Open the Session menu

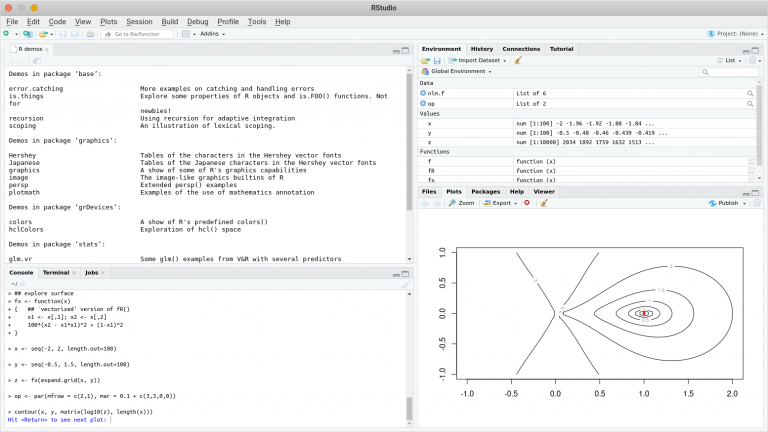(x=139, y=21)
